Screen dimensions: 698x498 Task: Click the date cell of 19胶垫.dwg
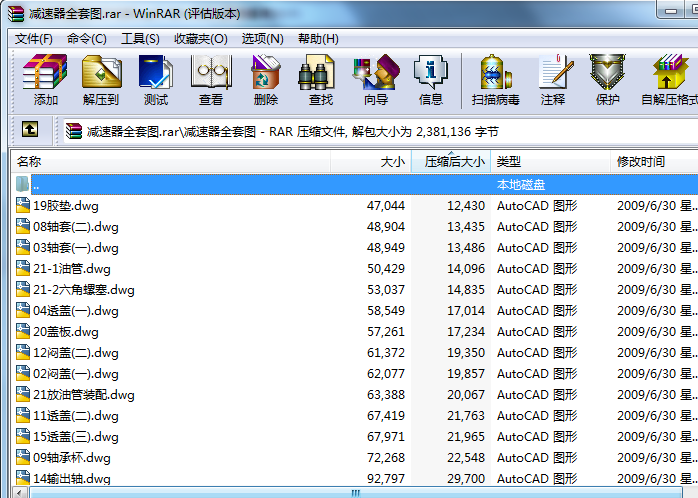(x=655, y=206)
